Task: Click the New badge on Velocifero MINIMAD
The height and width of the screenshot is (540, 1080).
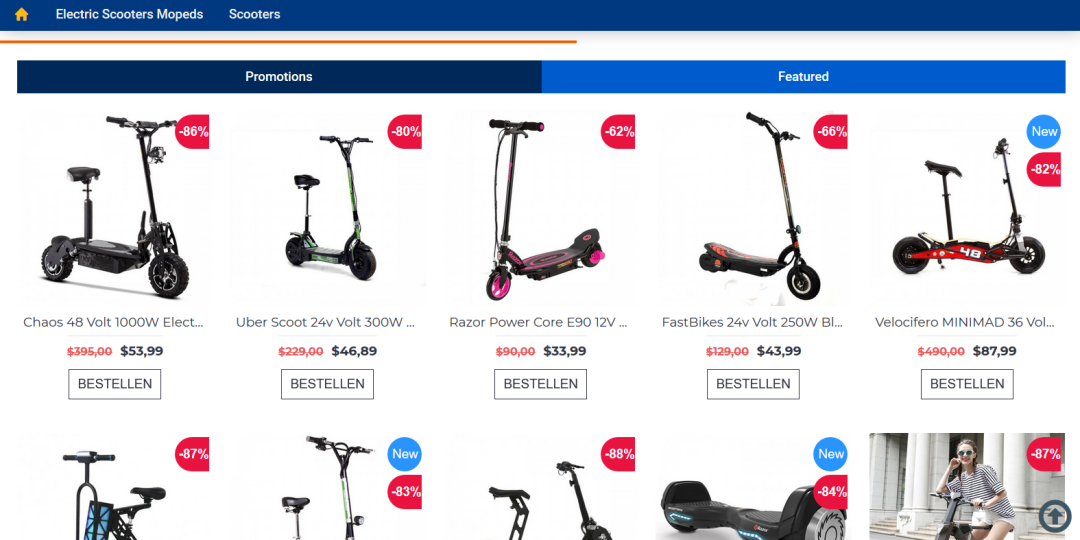Action: tap(1043, 132)
